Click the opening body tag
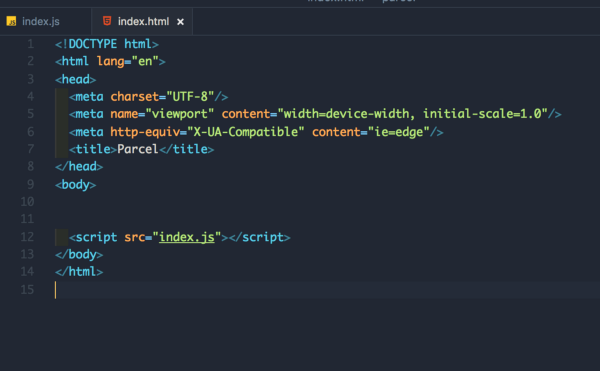600x371 pixels. pyautogui.click(x=75, y=185)
